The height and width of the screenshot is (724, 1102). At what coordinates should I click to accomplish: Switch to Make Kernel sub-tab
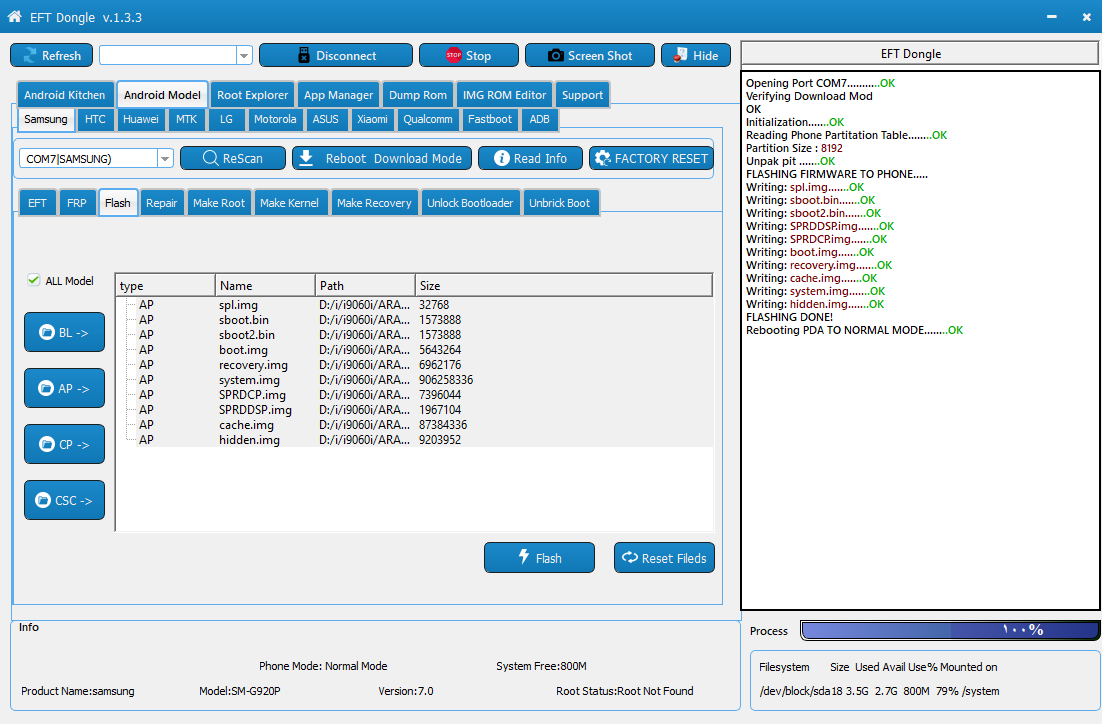pos(290,203)
